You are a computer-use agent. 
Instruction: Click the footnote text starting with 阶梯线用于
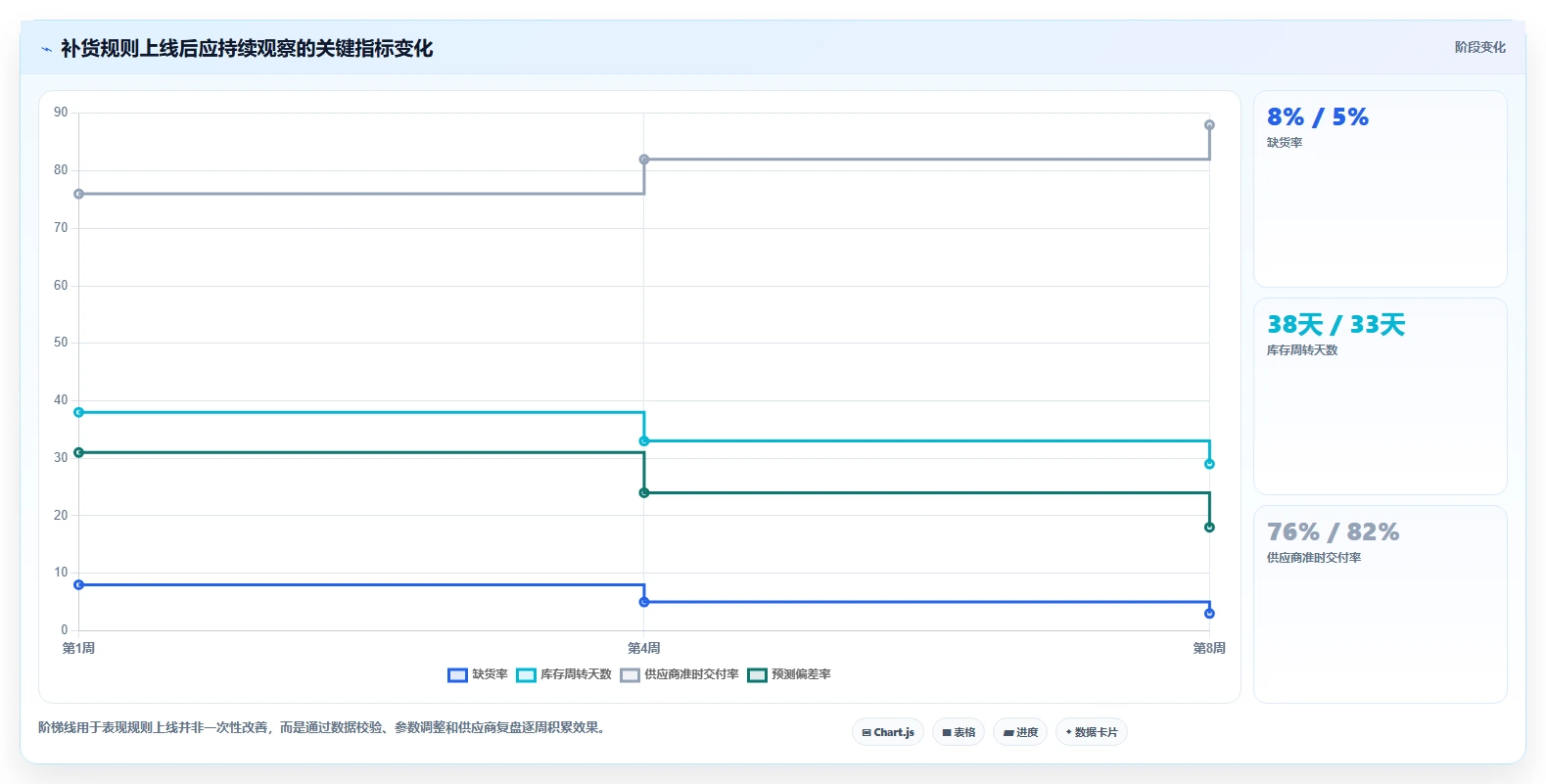[324, 727]
